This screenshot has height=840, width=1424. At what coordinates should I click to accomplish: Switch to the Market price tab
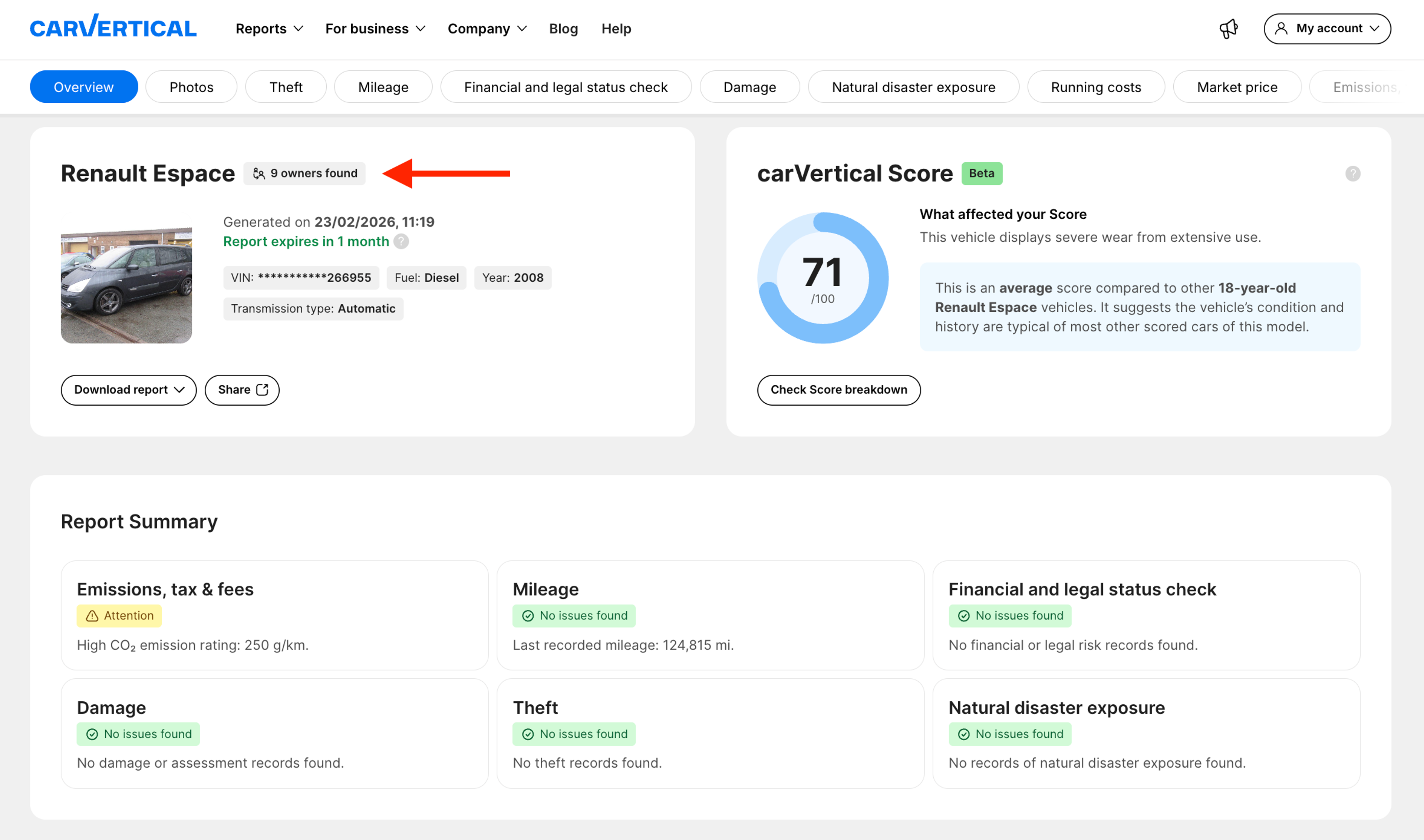[1237, 87]
